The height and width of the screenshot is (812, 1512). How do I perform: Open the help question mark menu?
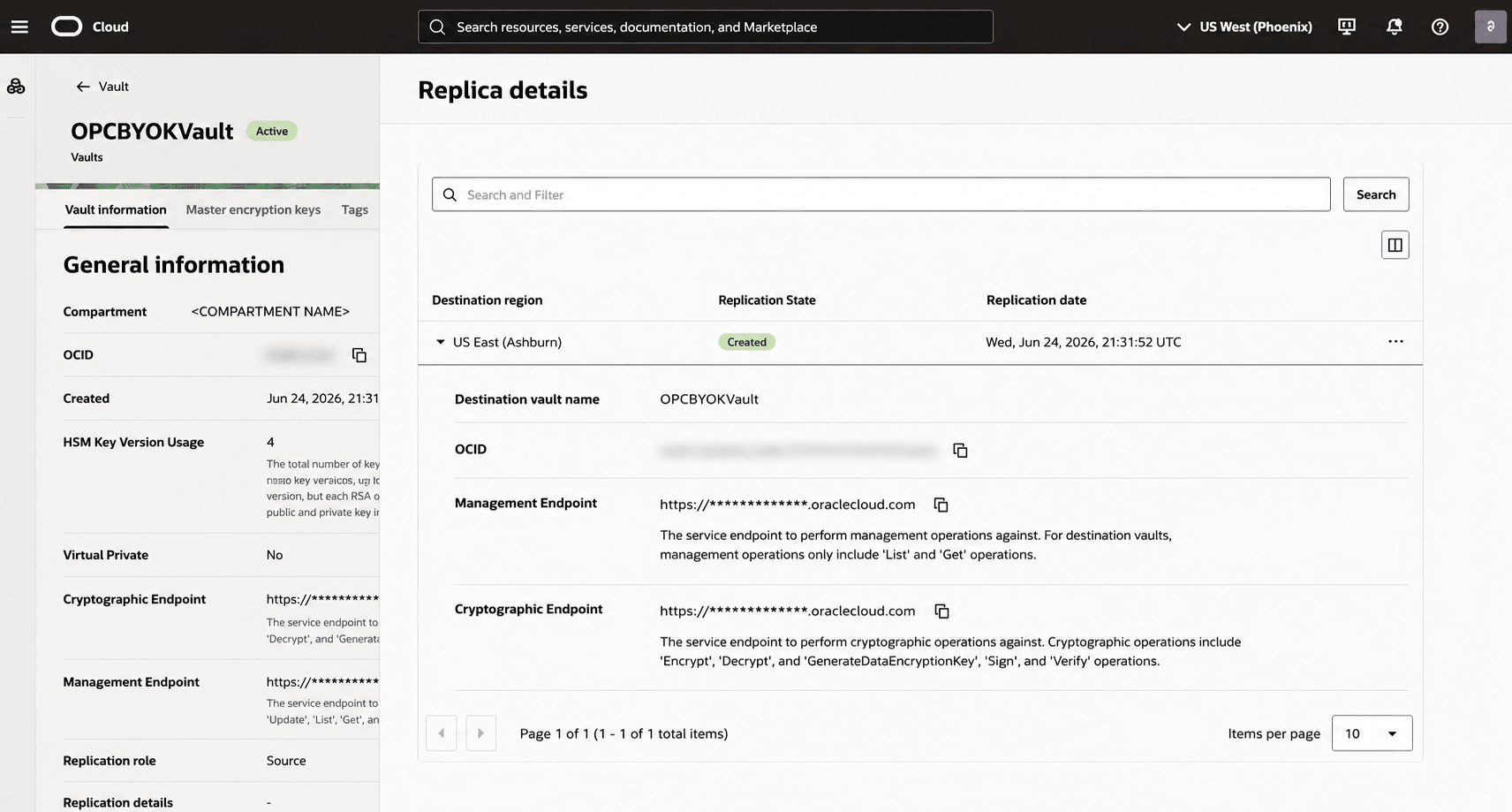1440,27
